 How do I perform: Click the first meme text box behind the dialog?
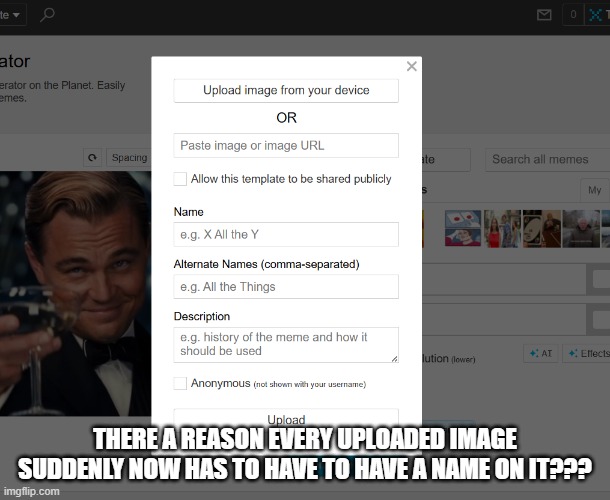tap(504, 279)
